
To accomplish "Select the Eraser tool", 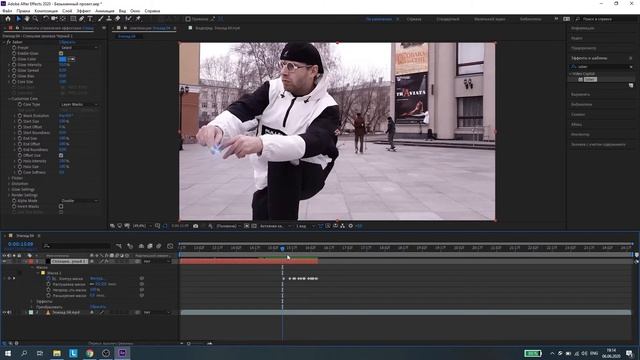I will (118, 19).
